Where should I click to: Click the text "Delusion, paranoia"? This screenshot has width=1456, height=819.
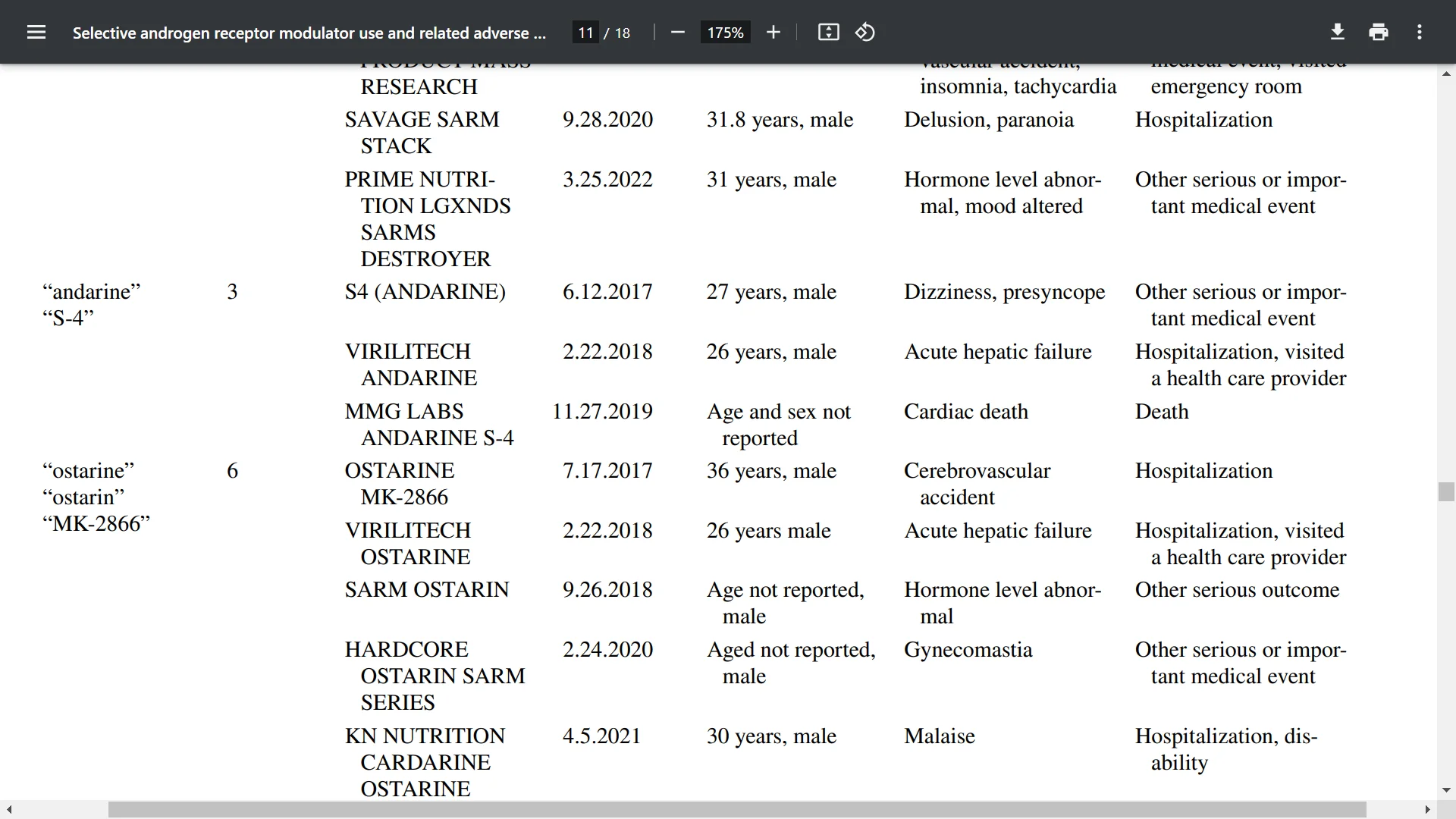[x=989, y=120]
